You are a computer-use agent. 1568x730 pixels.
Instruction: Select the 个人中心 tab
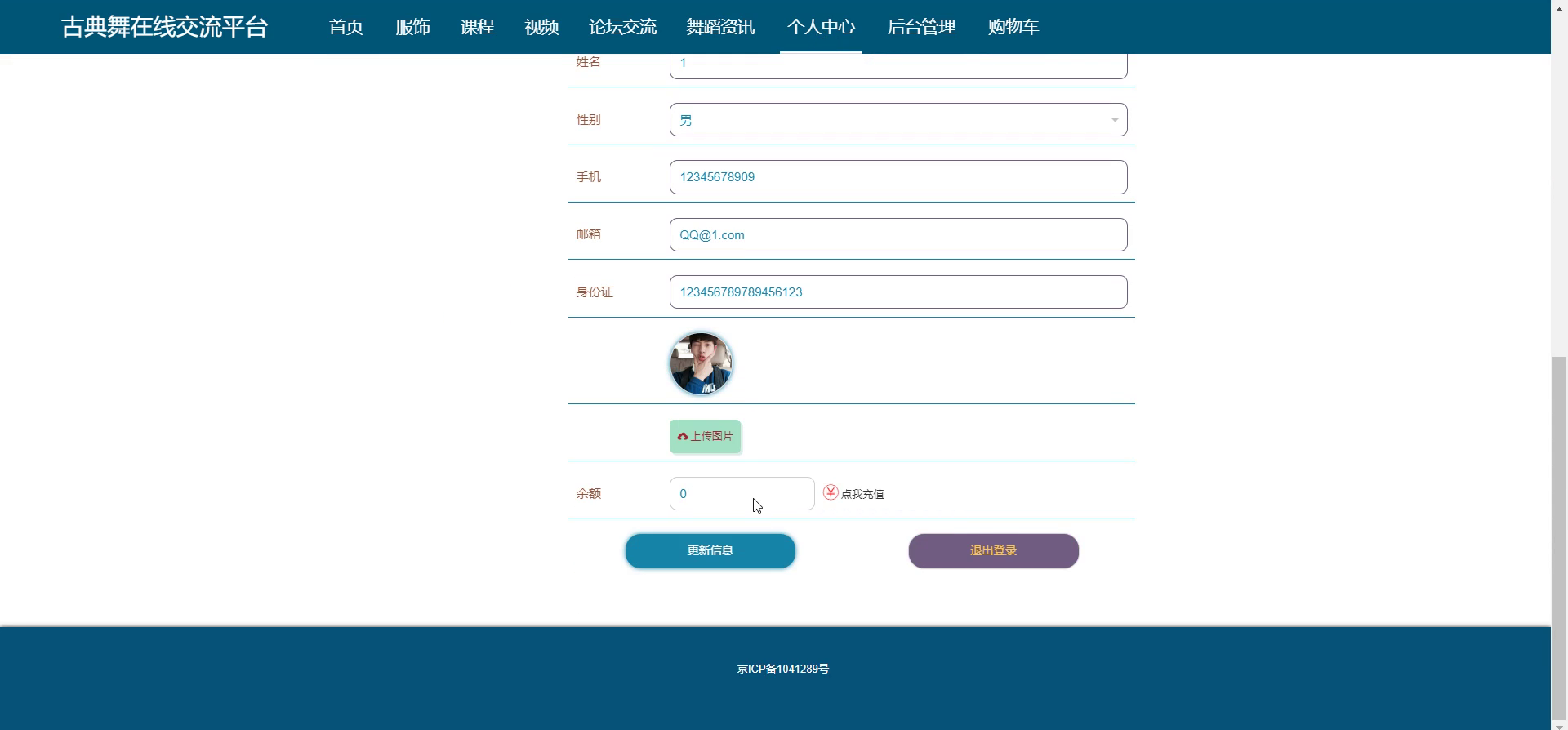[821, 27]
